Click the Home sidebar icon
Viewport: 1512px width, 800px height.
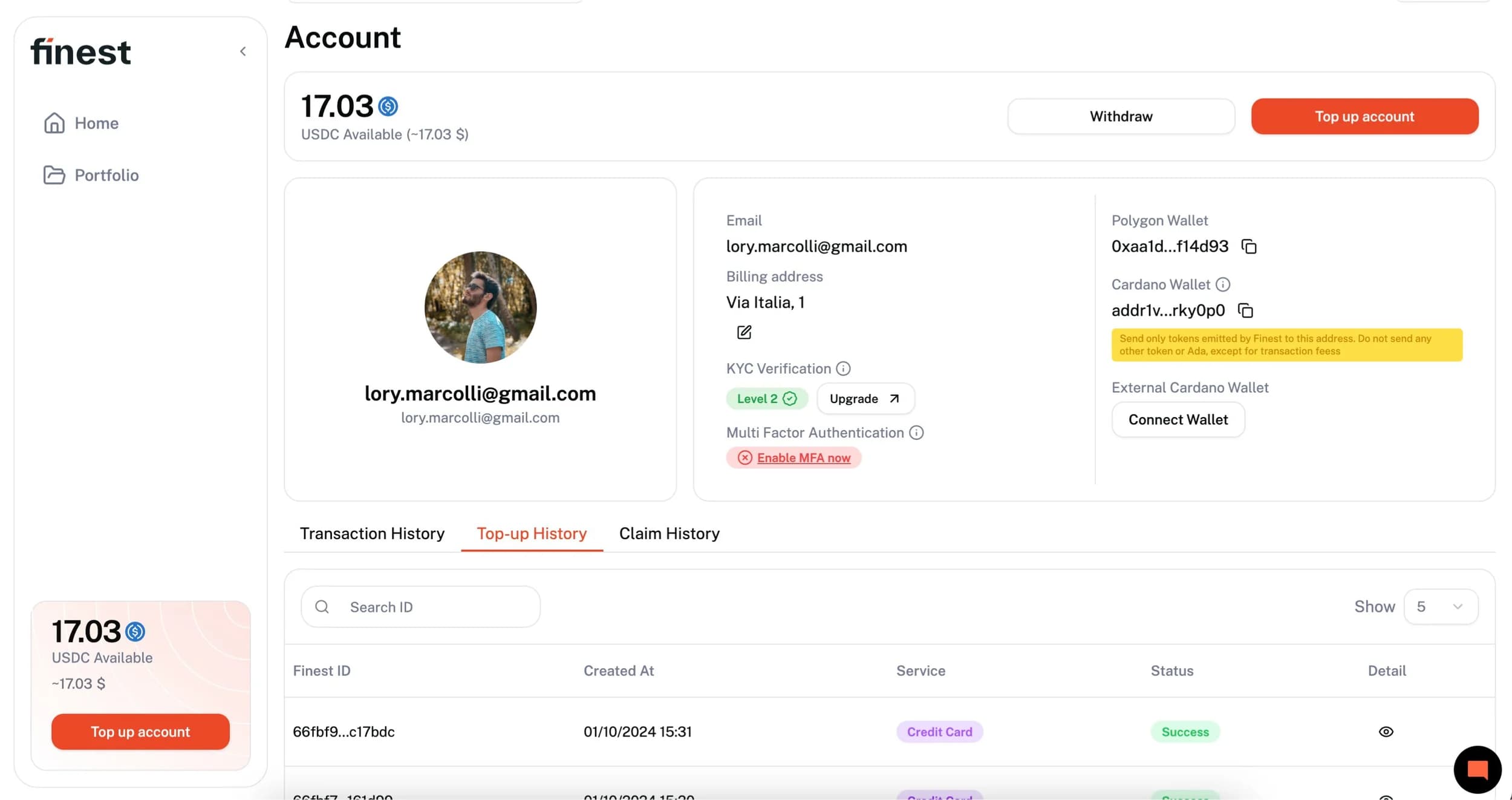click(x=54, y=123)
